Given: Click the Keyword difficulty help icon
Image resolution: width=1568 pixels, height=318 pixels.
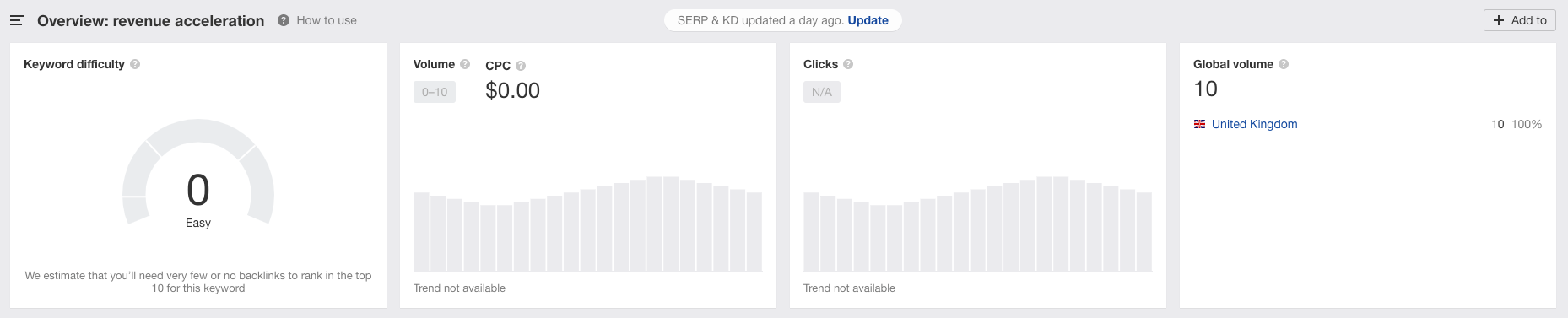Looking at the screenshot, I should (x=135, y=64).
